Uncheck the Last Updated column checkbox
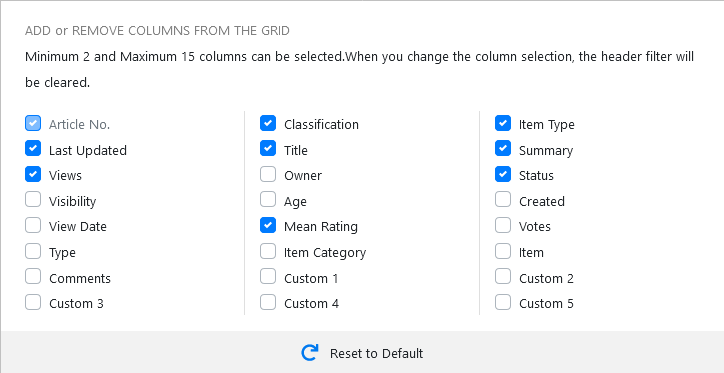 click(33, 149)
